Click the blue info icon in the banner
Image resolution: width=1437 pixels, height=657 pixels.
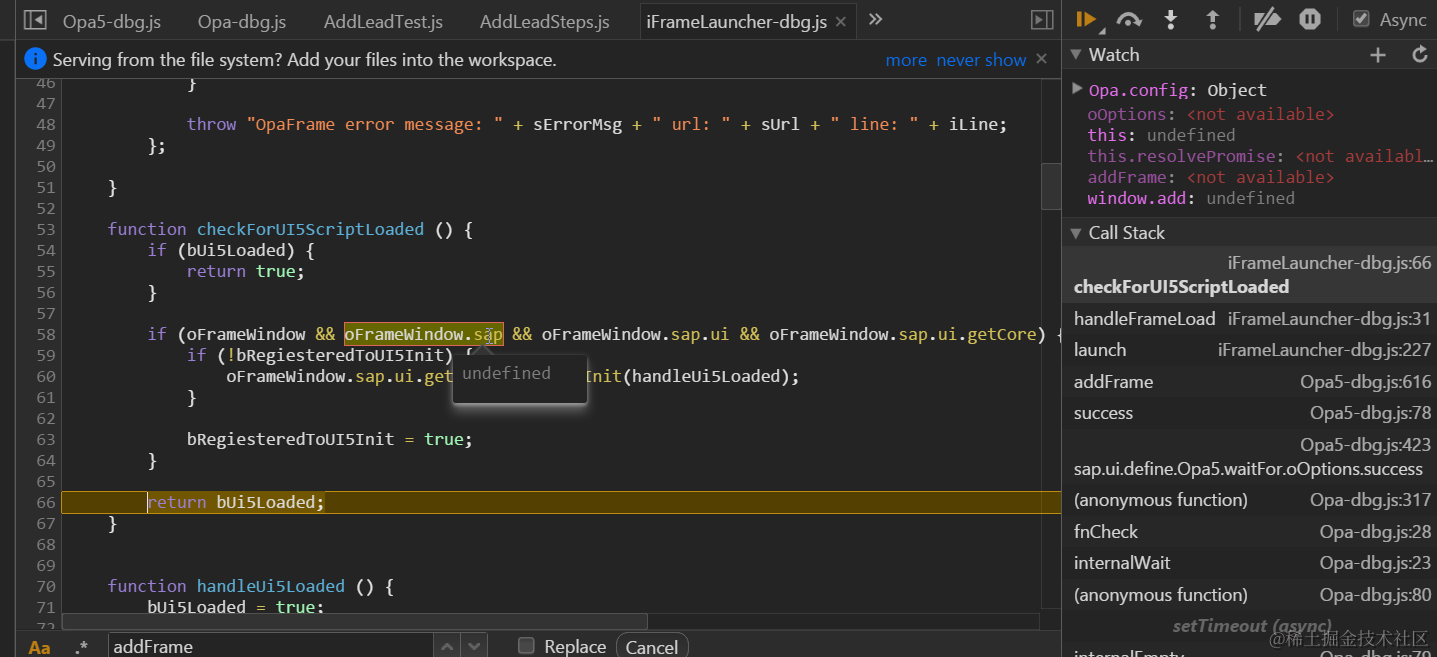[x=35, y=59]
